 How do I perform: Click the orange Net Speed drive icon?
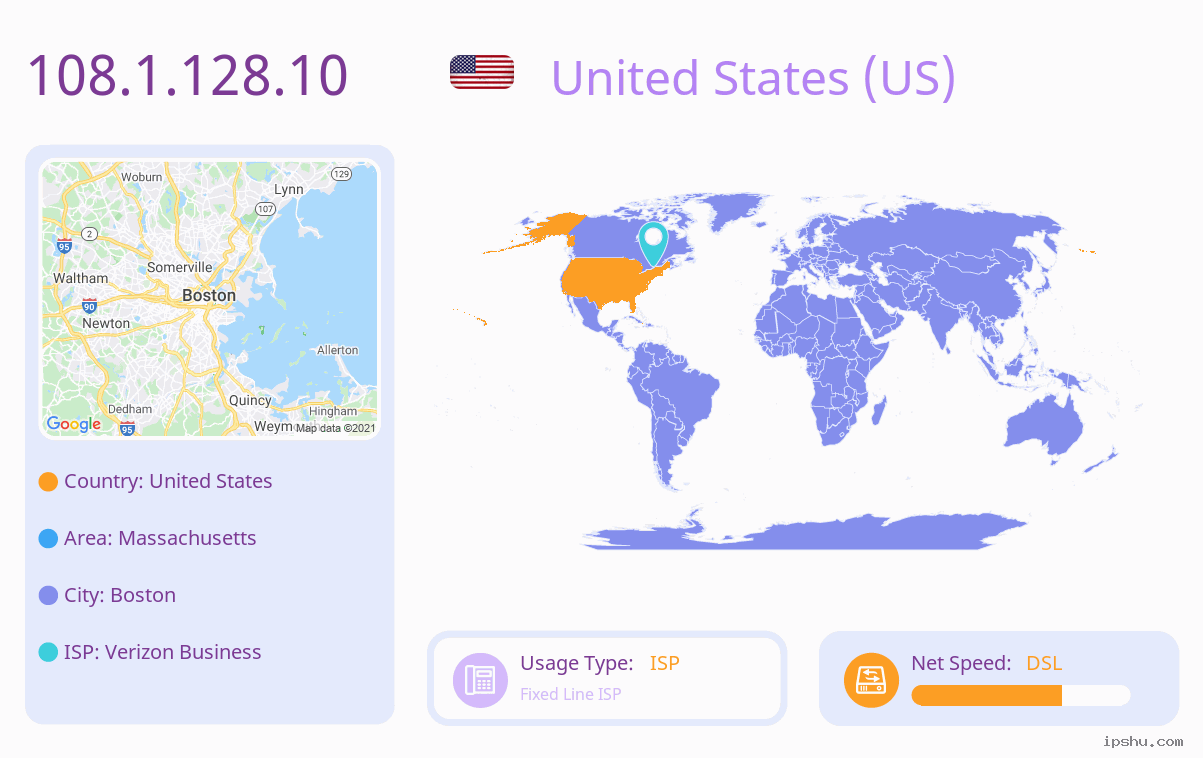pyautogui.click(x=871, y=680)
